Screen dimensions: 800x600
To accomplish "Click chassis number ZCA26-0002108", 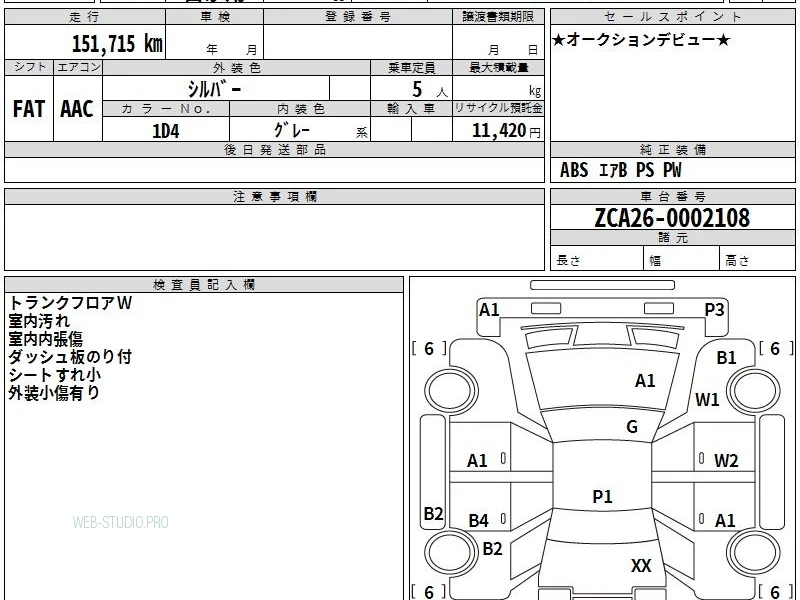I will tap(672, 218).
